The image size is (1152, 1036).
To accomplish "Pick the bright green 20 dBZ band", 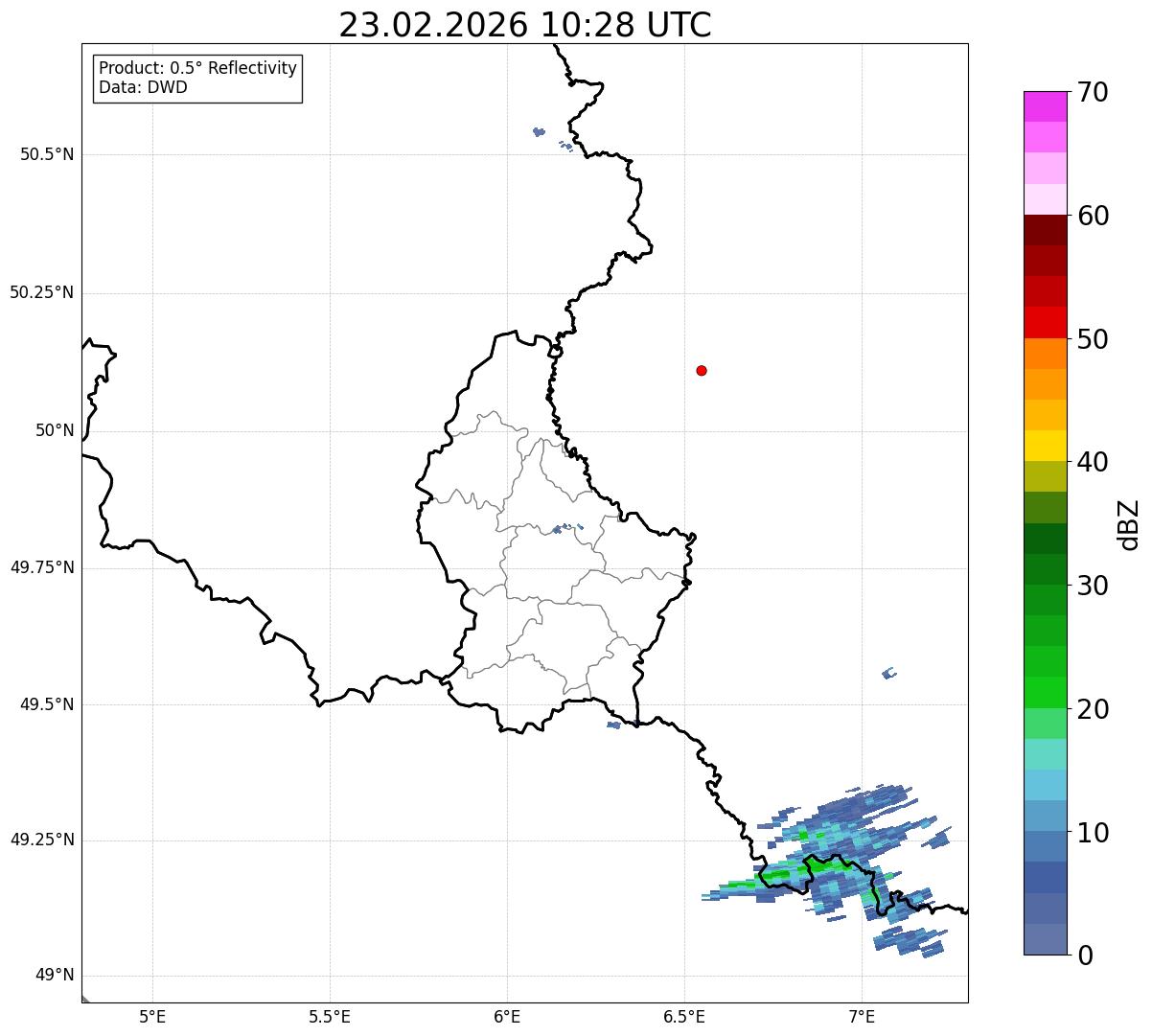I will tap(1045, 693).
